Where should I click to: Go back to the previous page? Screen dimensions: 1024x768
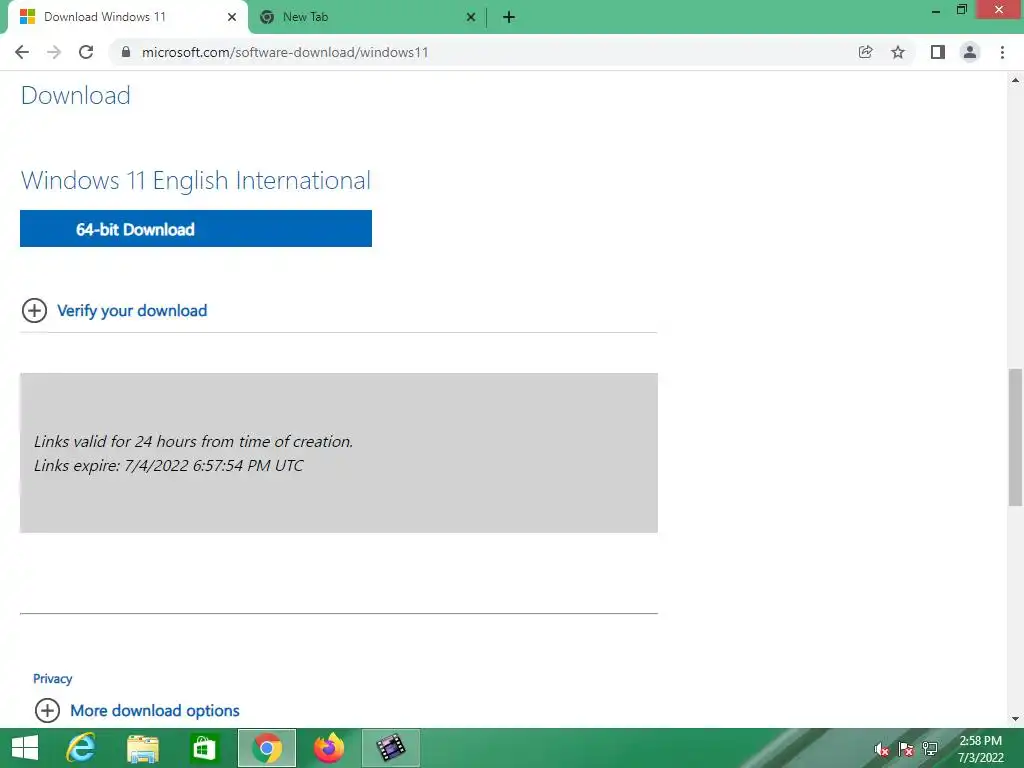pos(22,52)
